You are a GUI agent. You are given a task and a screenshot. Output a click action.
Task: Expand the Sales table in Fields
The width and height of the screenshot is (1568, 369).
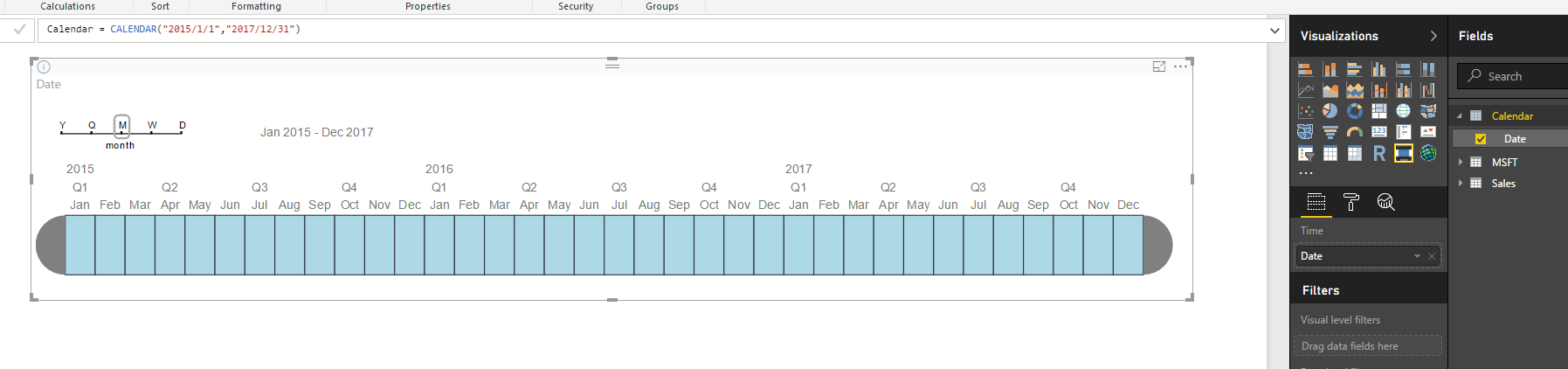pos(1460,183)
